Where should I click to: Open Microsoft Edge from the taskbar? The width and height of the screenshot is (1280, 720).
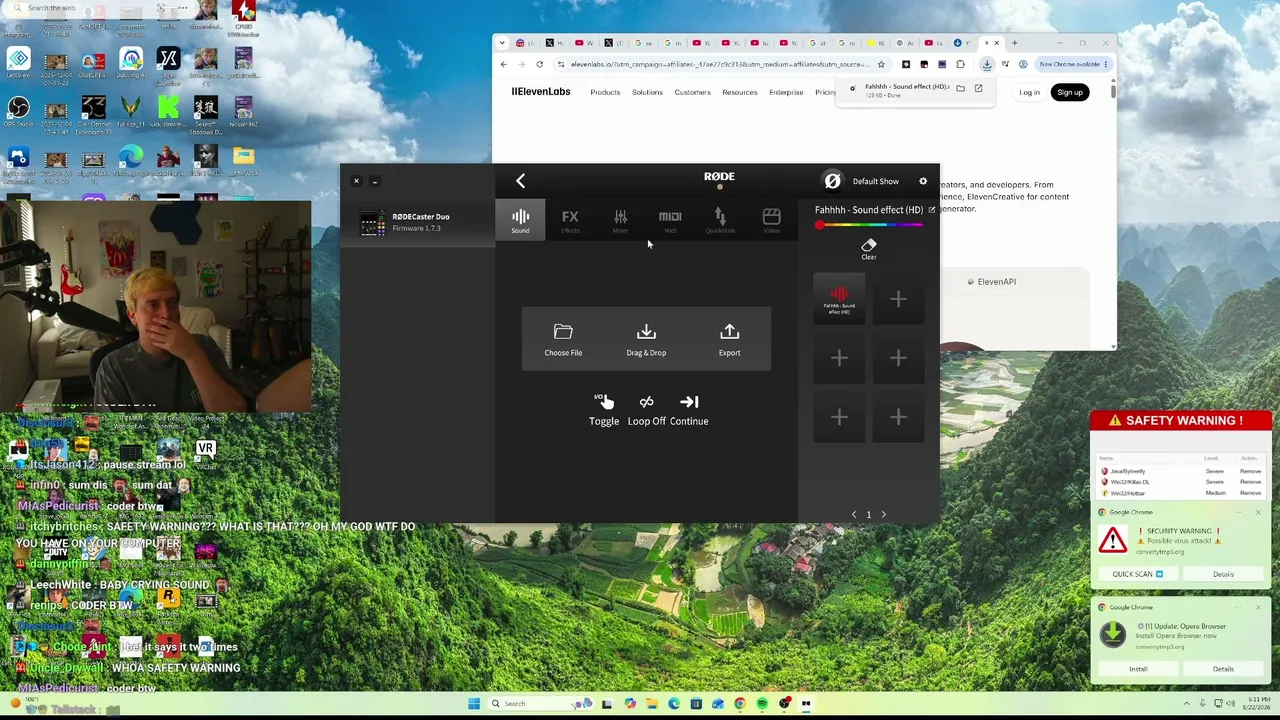[674, 704]
